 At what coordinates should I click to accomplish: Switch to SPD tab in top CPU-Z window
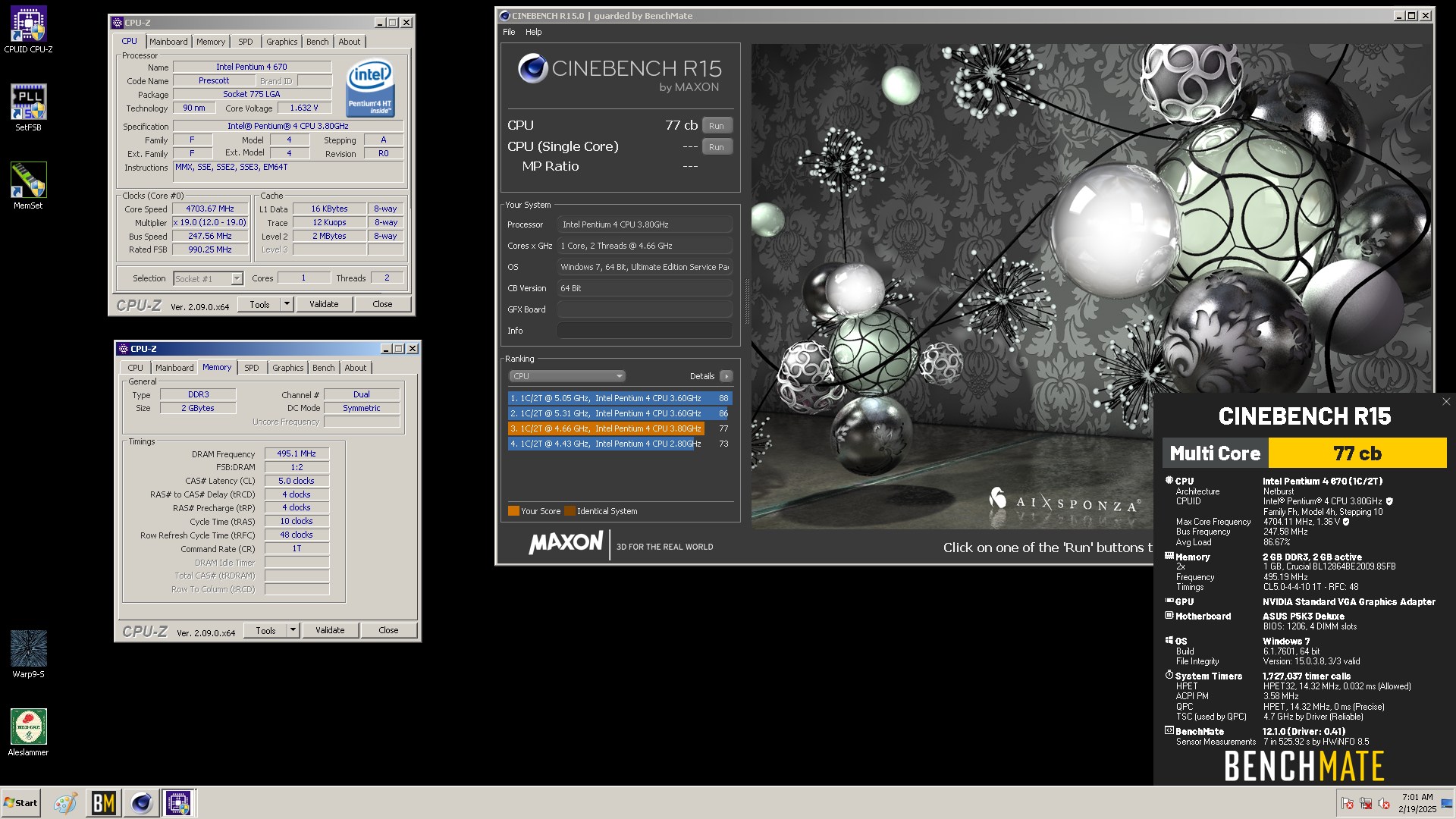(246, 42)
